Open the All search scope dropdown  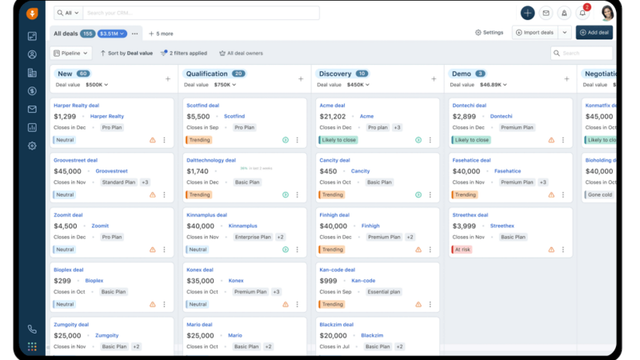click(68, 13)
